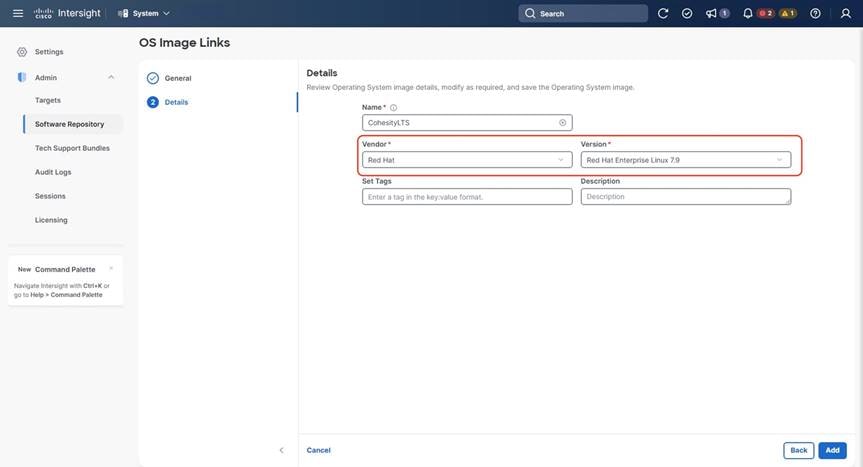Dismiss the Command Palette notice
Screen dimensions: 863x467
(111, 268)
